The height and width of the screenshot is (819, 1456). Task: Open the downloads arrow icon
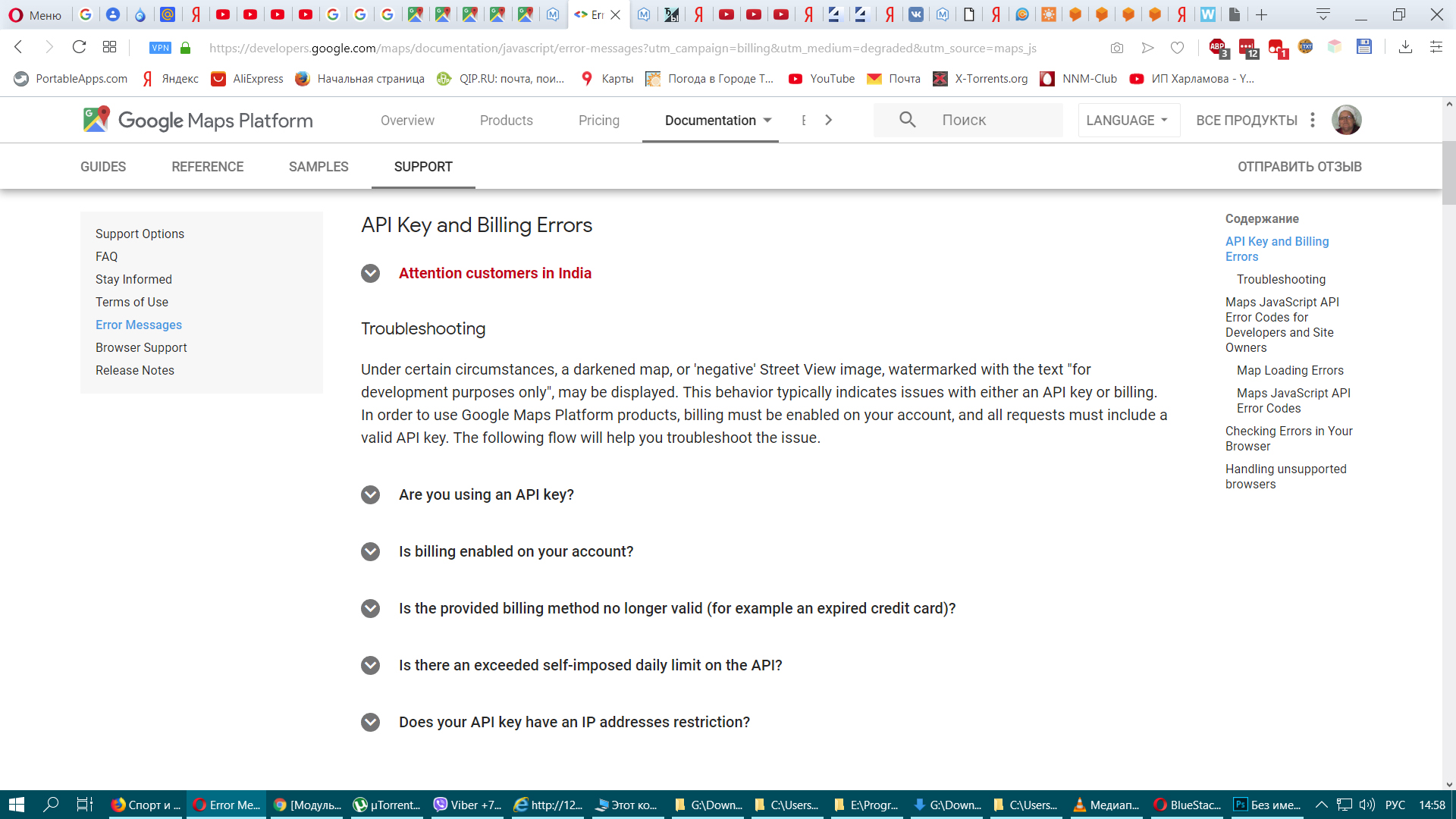coord(1405,47)
